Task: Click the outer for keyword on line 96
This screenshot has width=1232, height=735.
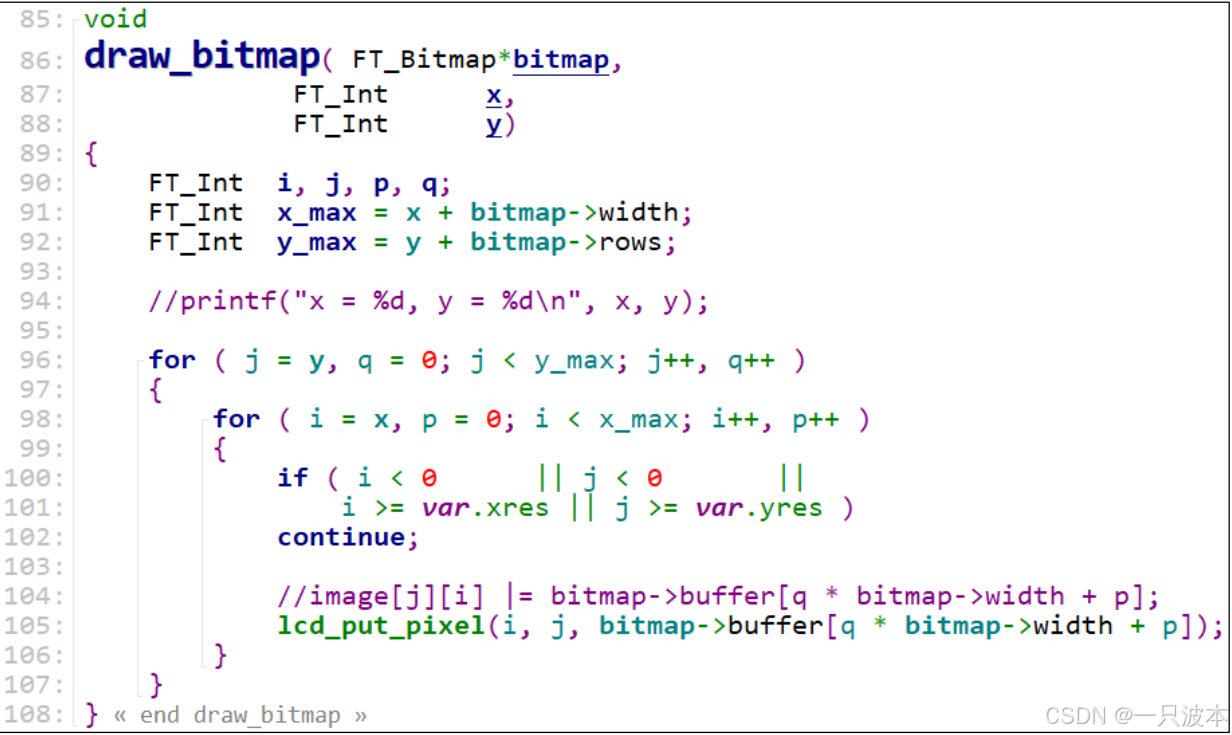Action: click(172, 360)
